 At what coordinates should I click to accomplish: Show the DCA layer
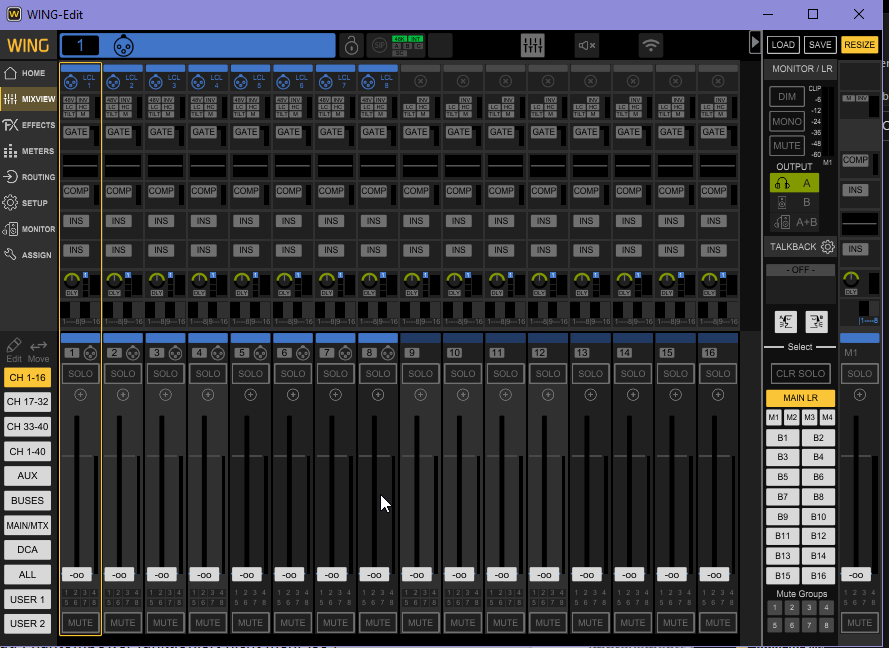click(x=27, y=550)
